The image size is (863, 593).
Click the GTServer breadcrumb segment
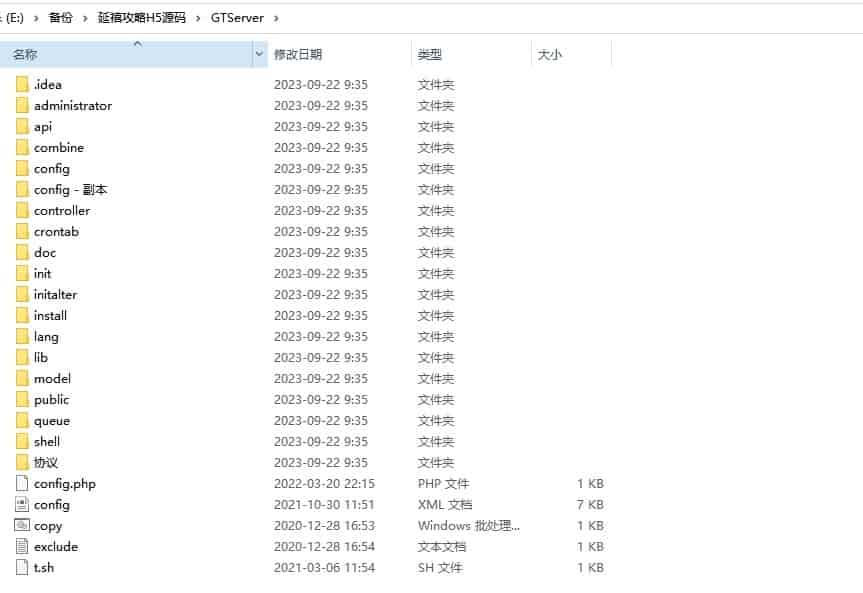click(237, 18)
